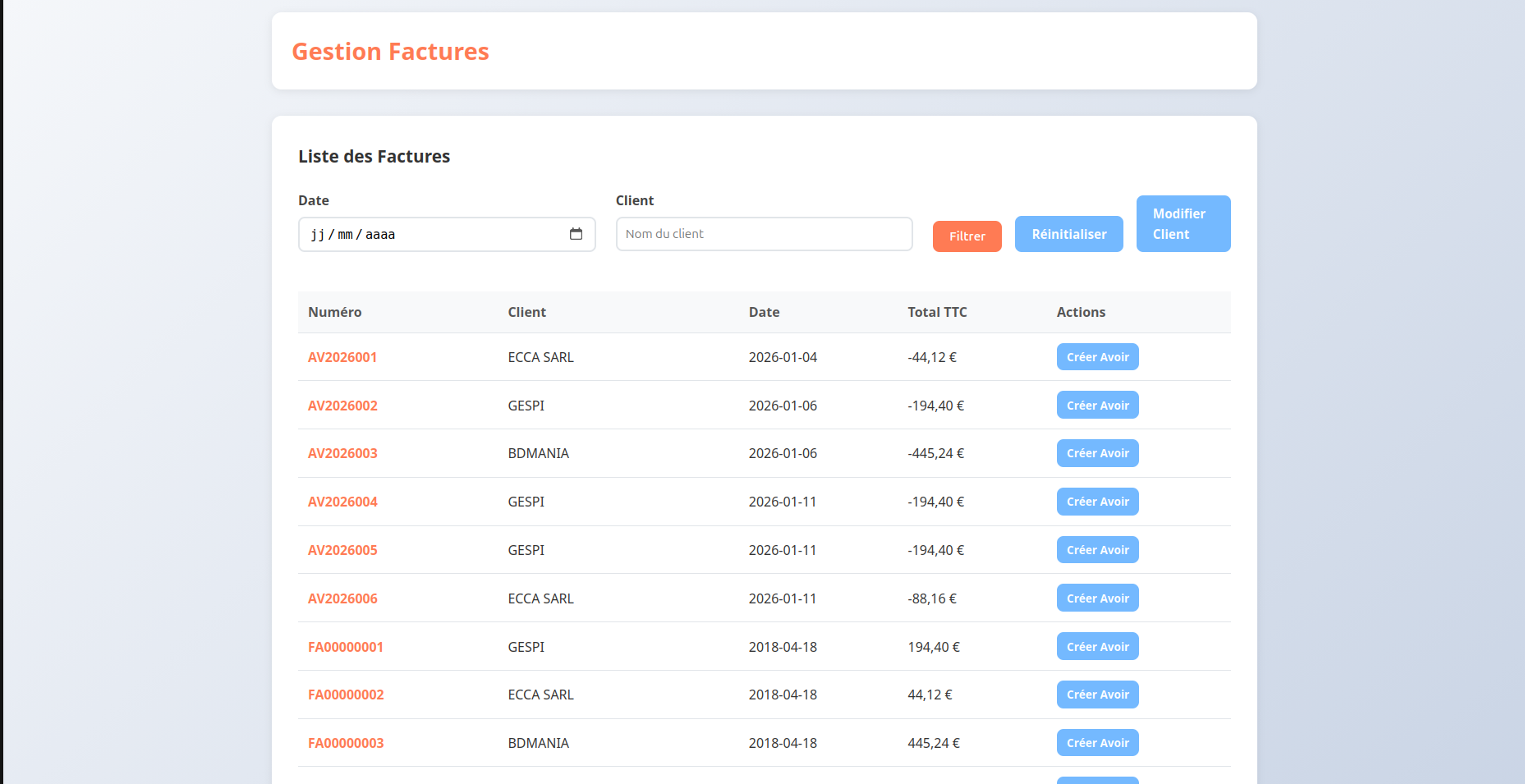Click the Réinitialiser button
Viewport: 1525px width, 784px height.
[1068, 234]
